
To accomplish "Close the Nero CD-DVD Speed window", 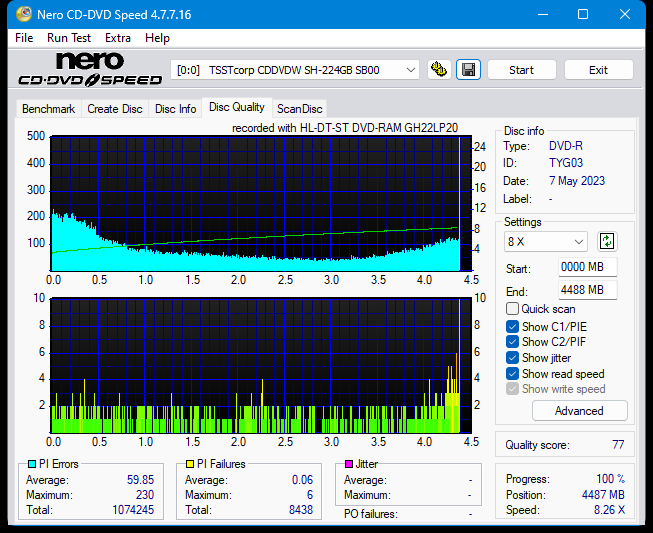I will [627, 14].
